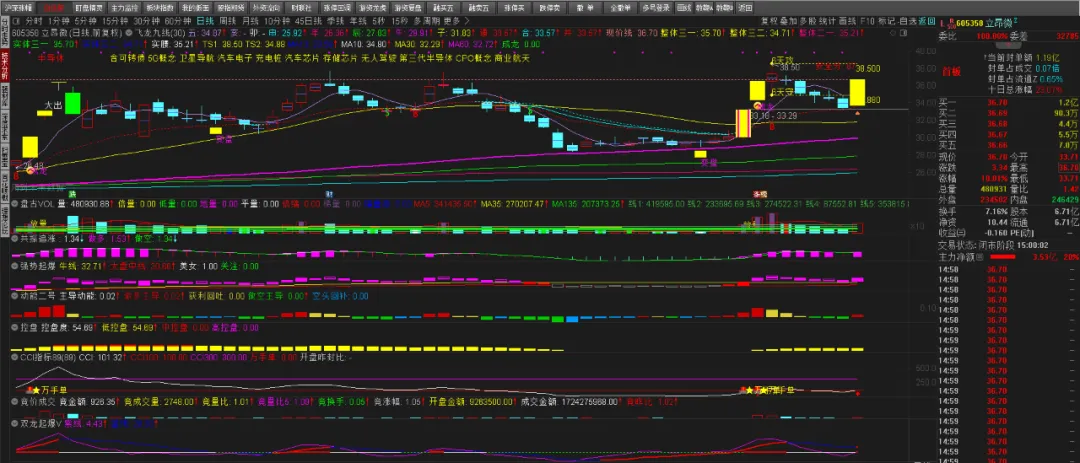Screen dimensions: 1080x463
Task: Click red 首板 label in quote panel
Action: [951, 72]
